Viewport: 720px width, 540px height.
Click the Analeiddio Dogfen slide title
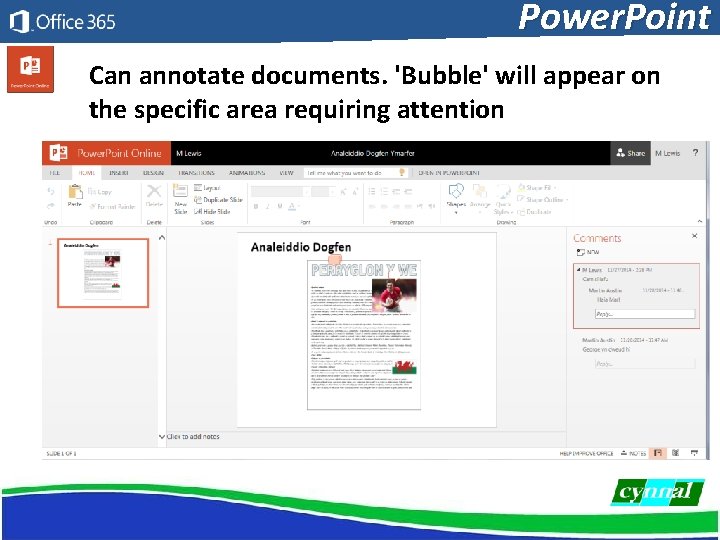click(x=301, y=248)
